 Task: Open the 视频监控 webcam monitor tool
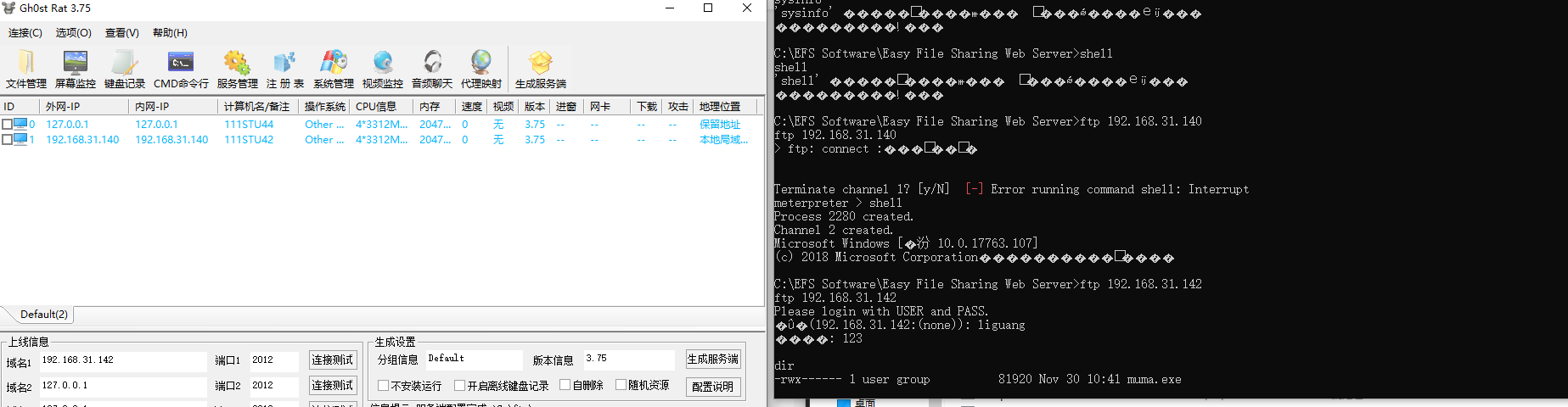coord(383,70)
